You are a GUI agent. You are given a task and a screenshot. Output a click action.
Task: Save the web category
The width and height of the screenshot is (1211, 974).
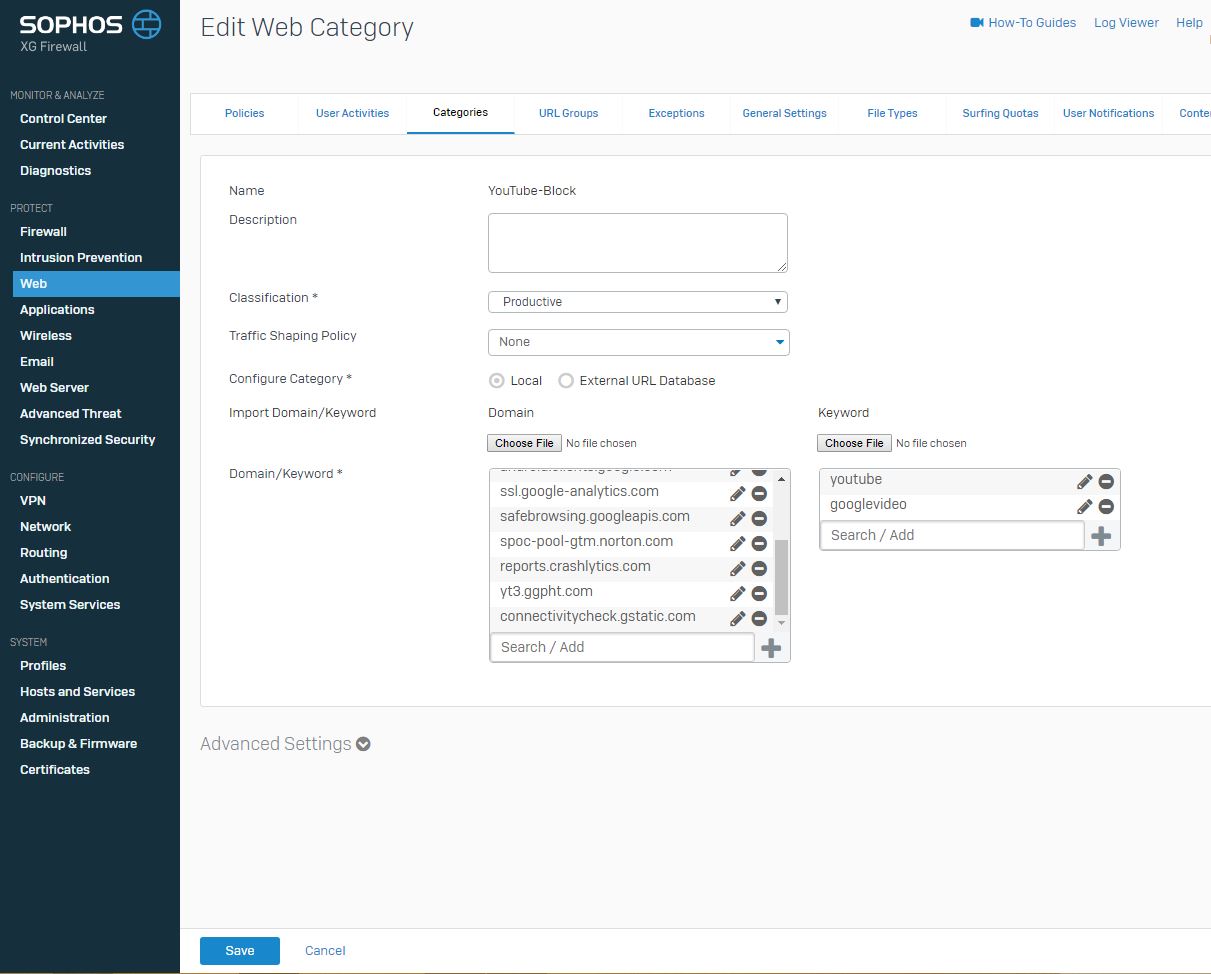tap(239, 951)
